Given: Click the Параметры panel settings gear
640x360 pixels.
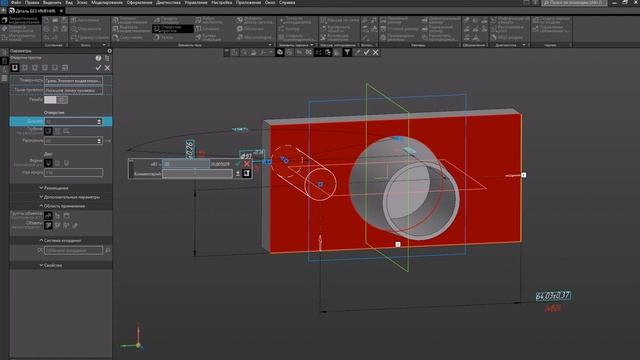Looking at the screenshot, I should [x=109, y=51].
